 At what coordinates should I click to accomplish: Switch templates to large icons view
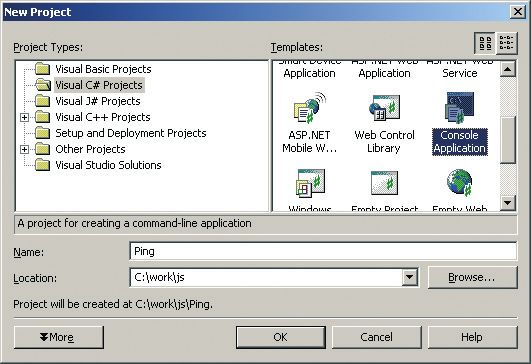click(x=485, y=43)
